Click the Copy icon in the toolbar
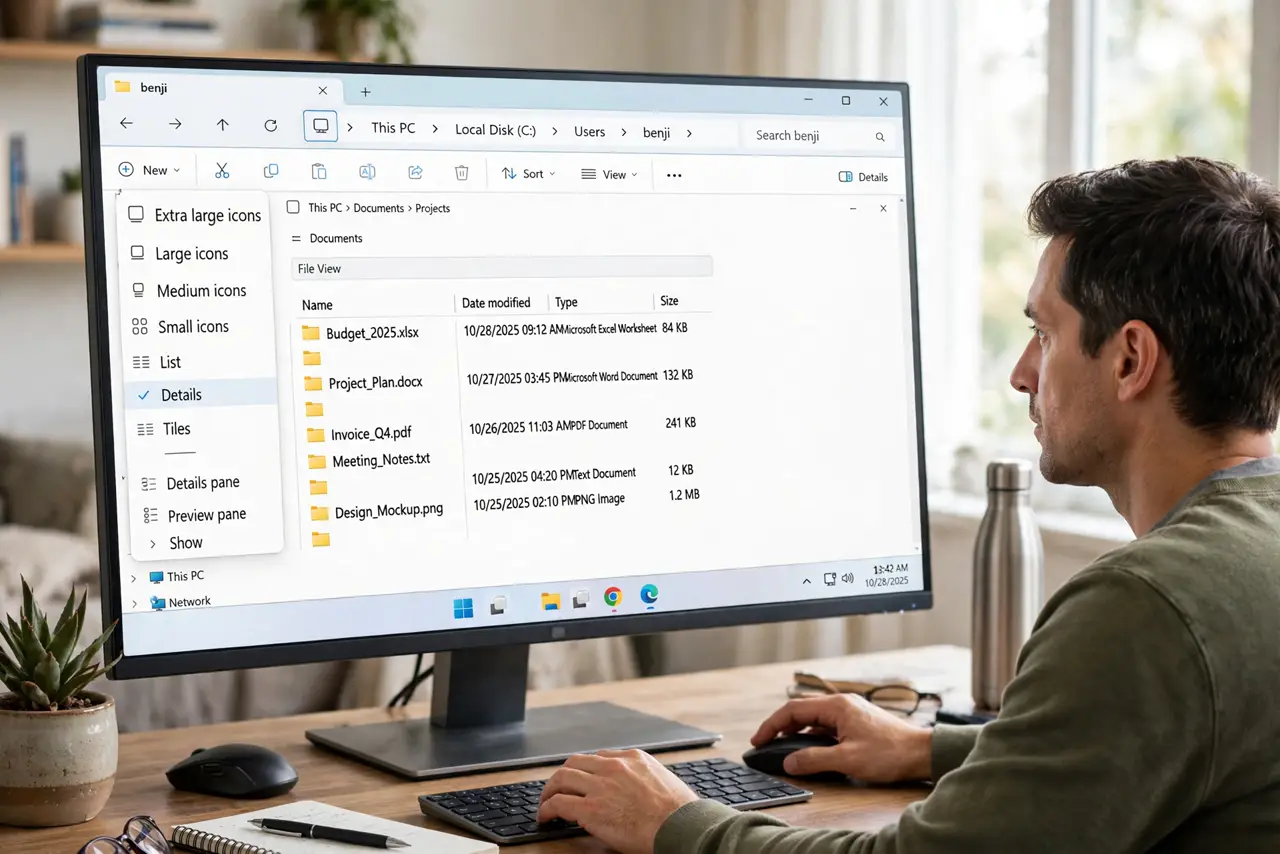The image size is (1280, 854). pos(270,171)
